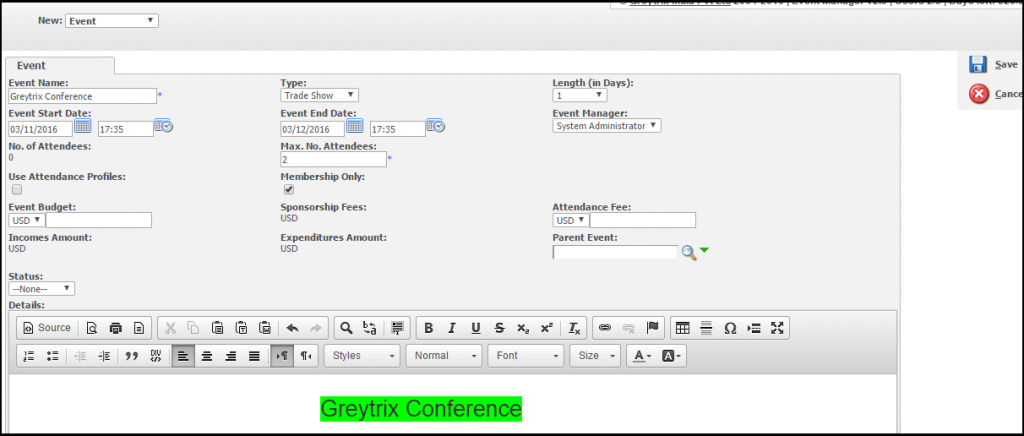Apply Superscript formatting

tap(546, 328)
